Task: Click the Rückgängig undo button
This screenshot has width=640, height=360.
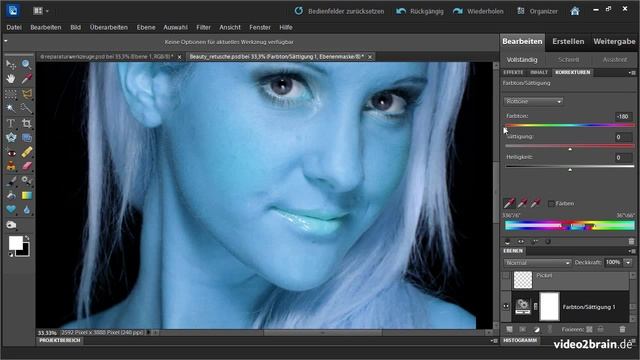Action: coord(420,11)
